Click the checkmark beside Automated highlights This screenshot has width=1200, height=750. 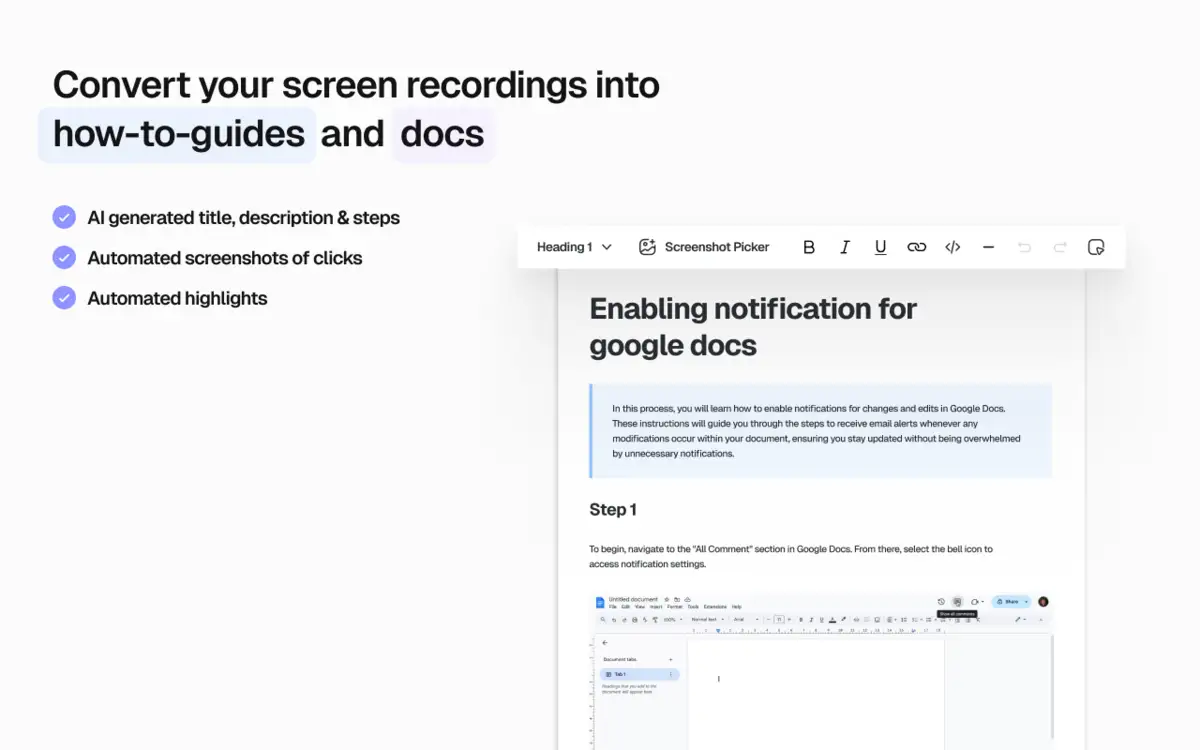(64, 298)
